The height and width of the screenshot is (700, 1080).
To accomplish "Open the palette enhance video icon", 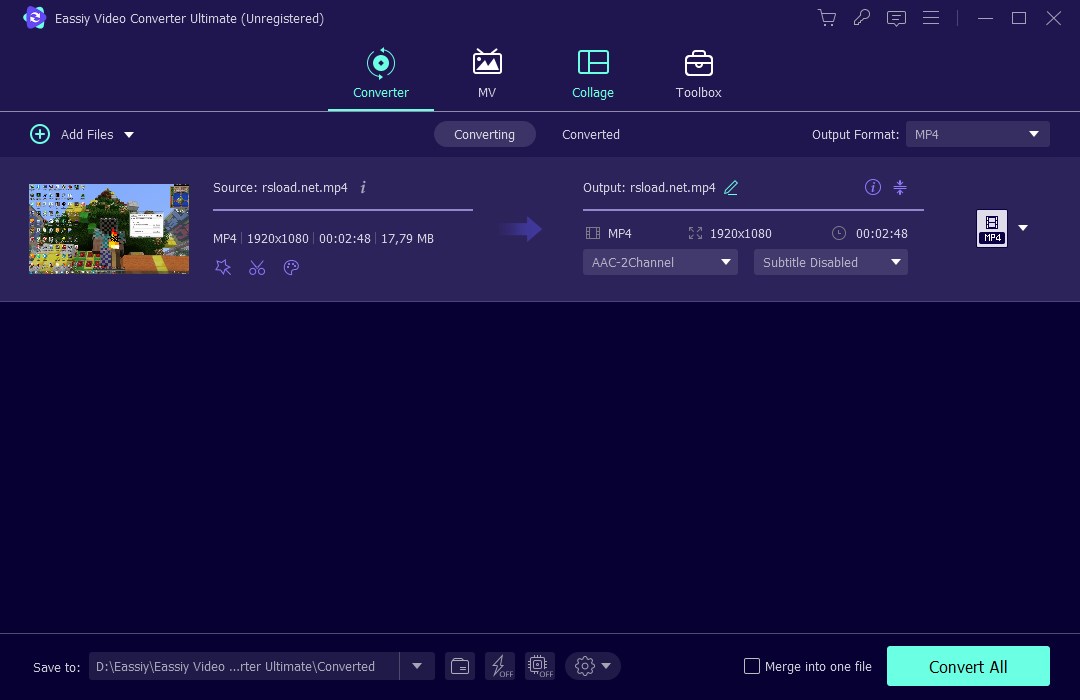I will coord(291,267).
